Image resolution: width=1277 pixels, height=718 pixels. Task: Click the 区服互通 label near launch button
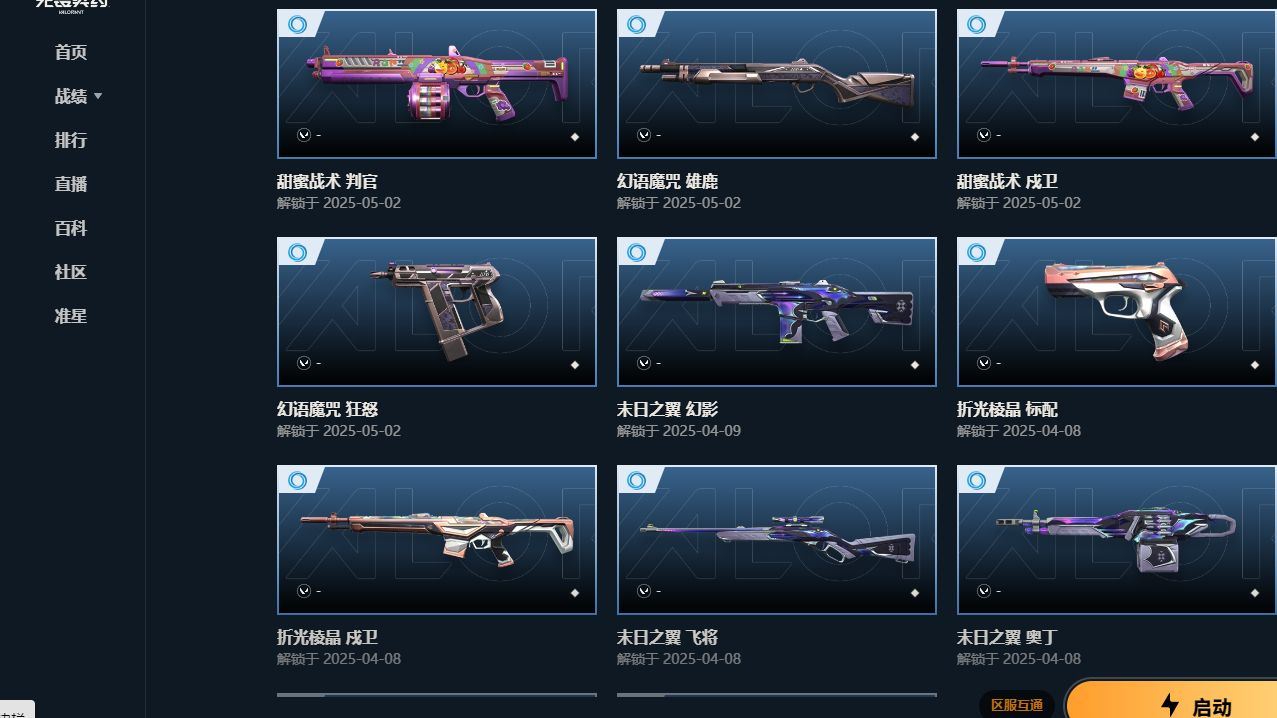coord(1017,705)
